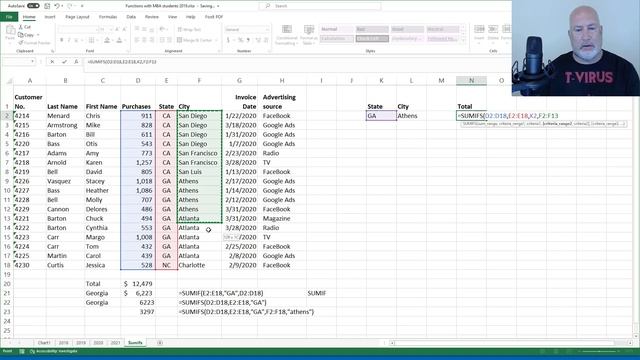The image size is (640, 360).
Task: Decrease font size with the small A
Action: point(124,29)
